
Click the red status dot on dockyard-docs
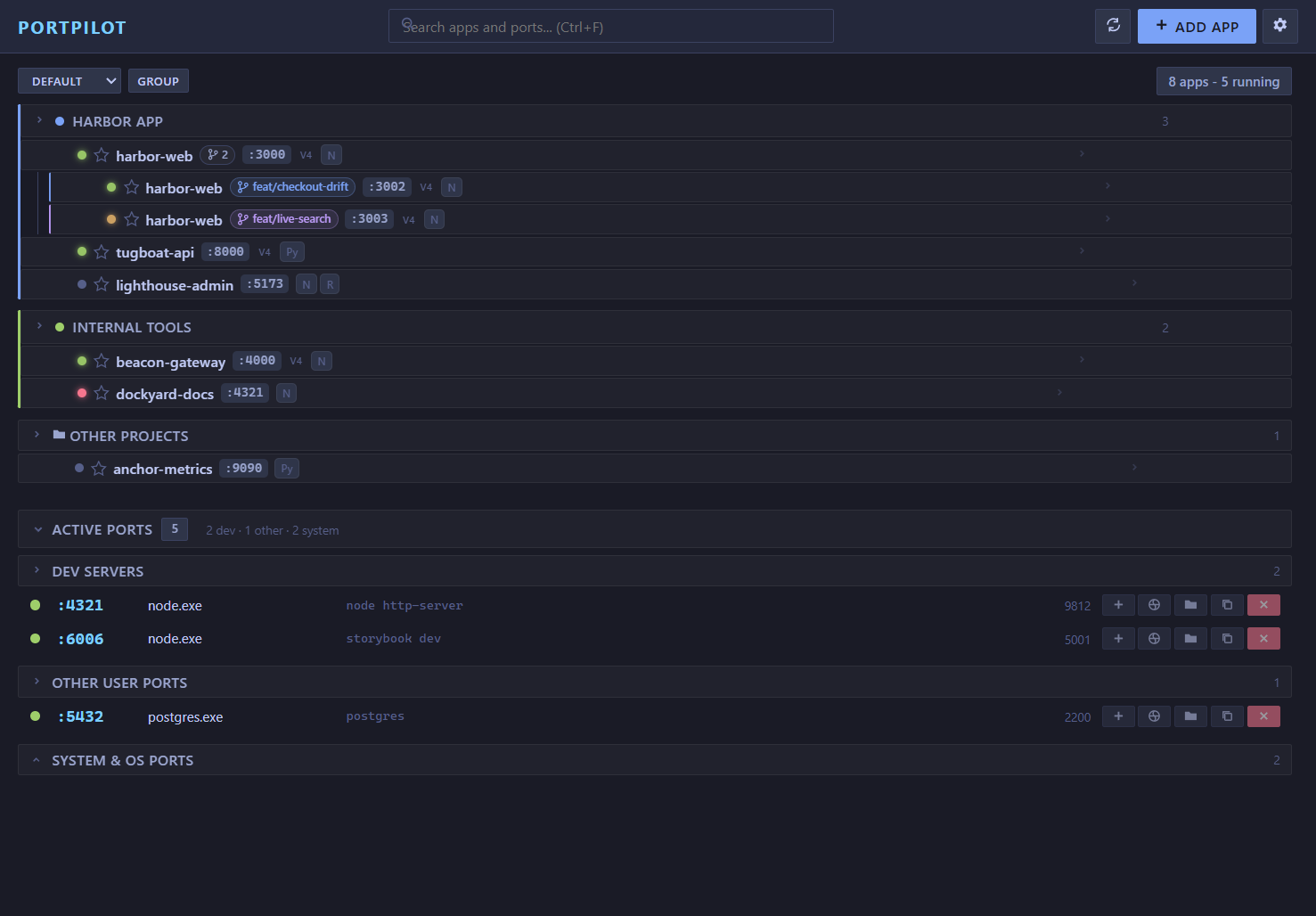click(82, 393)
